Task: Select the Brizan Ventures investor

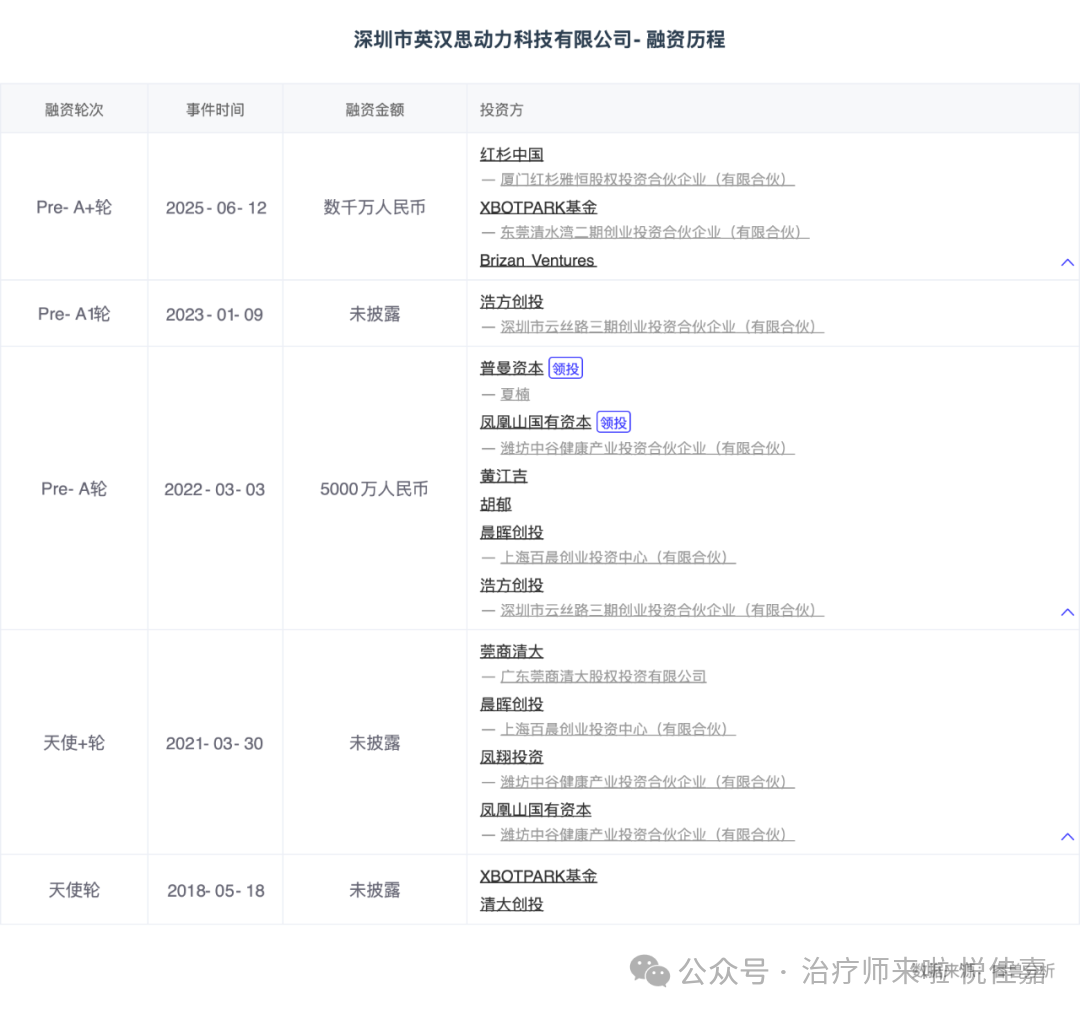Action: [537, 260]
